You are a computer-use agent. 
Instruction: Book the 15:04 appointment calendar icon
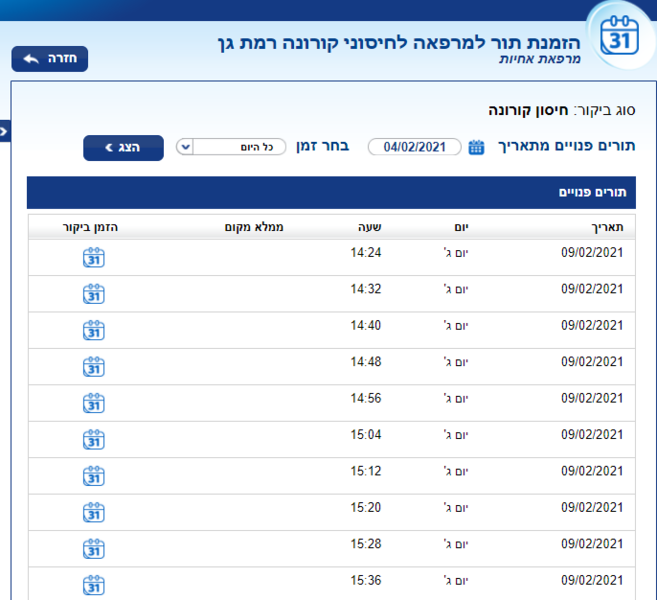(x=93, y=440)
